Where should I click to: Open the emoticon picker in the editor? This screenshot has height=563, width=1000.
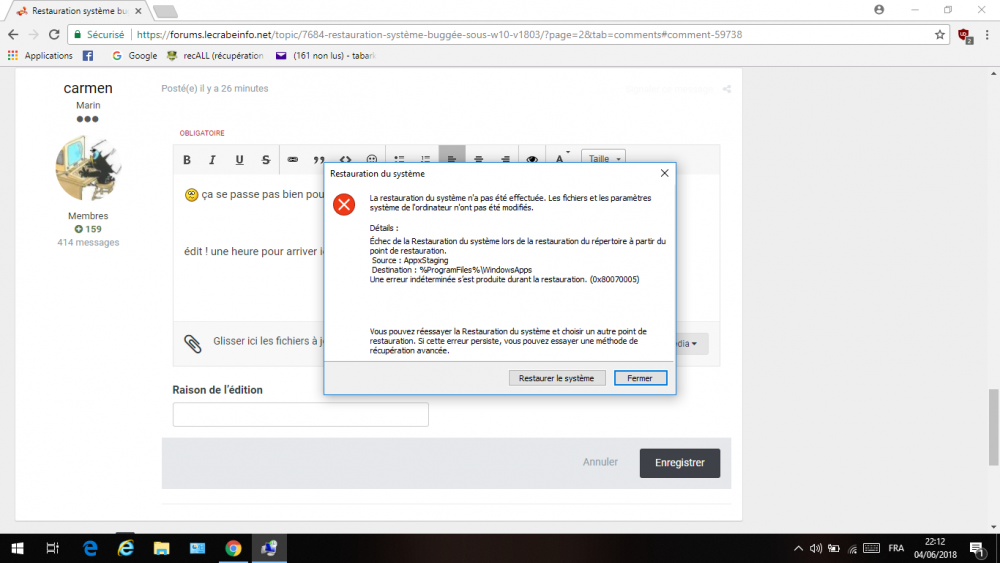coord(372,159)
